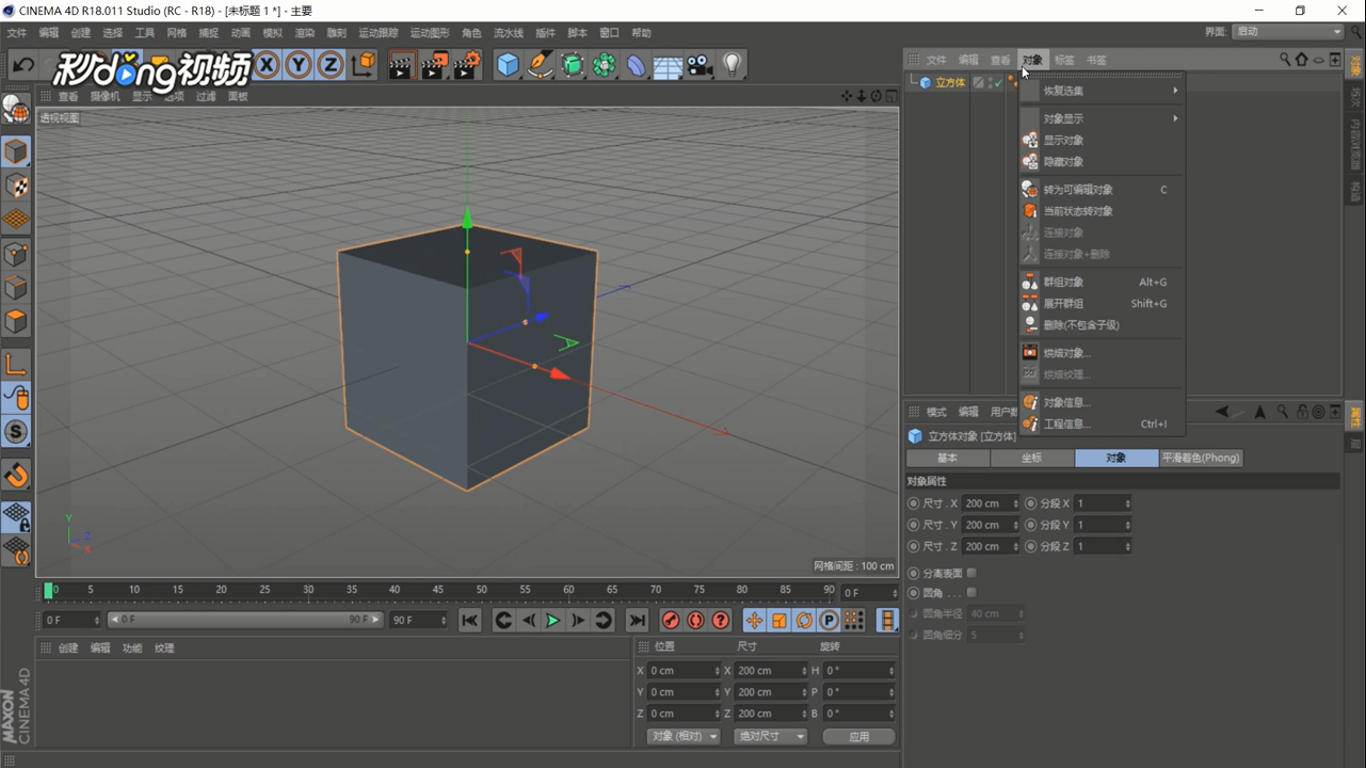Click the green subdivision surface icon

(572, 66)
